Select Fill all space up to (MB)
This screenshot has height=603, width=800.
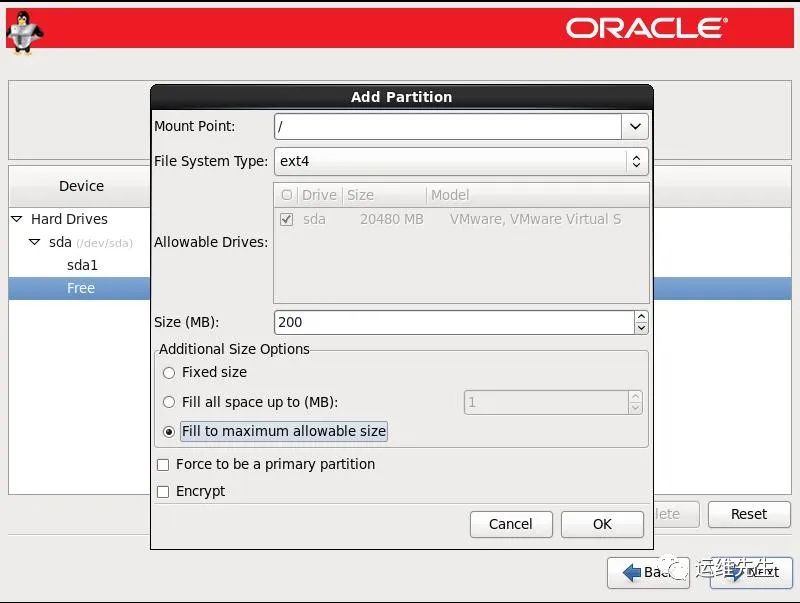pos(169,403)
